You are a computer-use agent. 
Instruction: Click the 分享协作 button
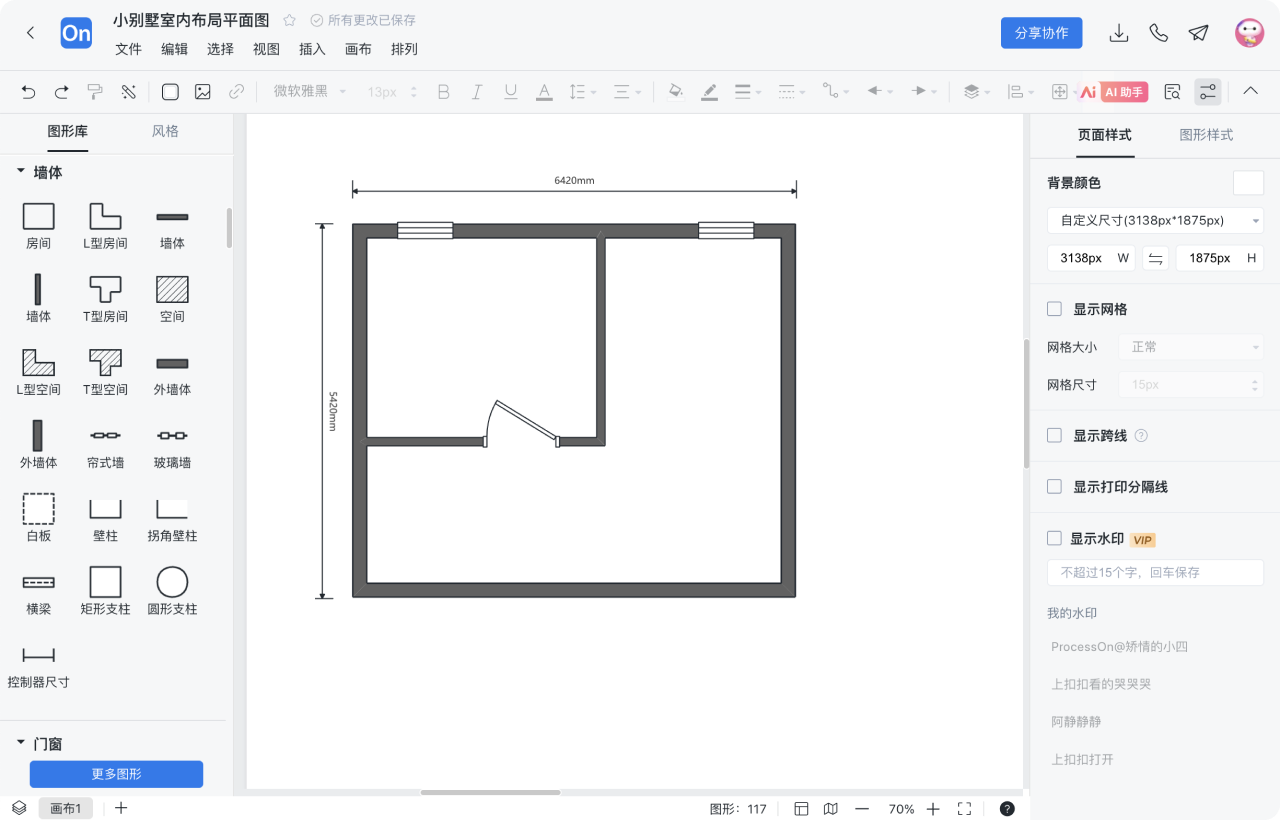[x=1041, y=33]
